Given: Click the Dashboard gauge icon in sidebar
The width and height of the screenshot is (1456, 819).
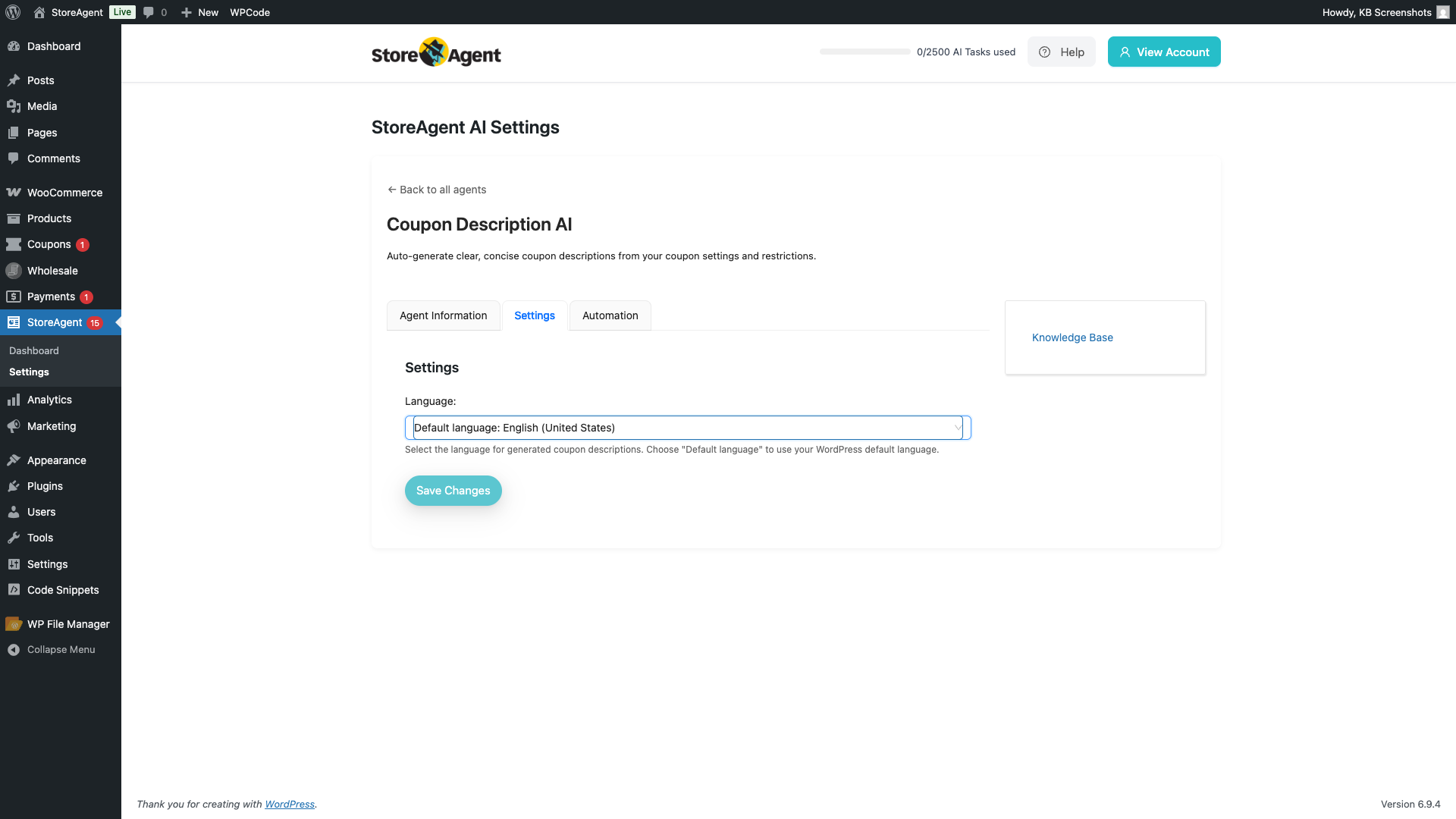Looking at the screenshot, I should click(14, 46).
